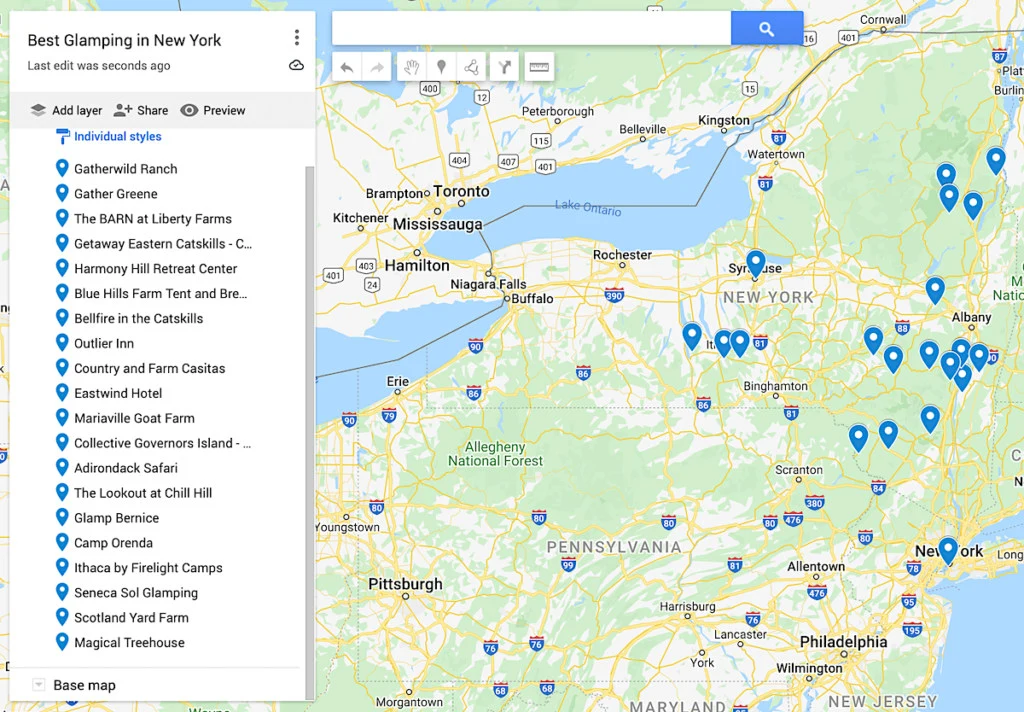This screenshot has height=712, width=1024.
Task: Click the Toronto city label on map
Action: (461, 191)
